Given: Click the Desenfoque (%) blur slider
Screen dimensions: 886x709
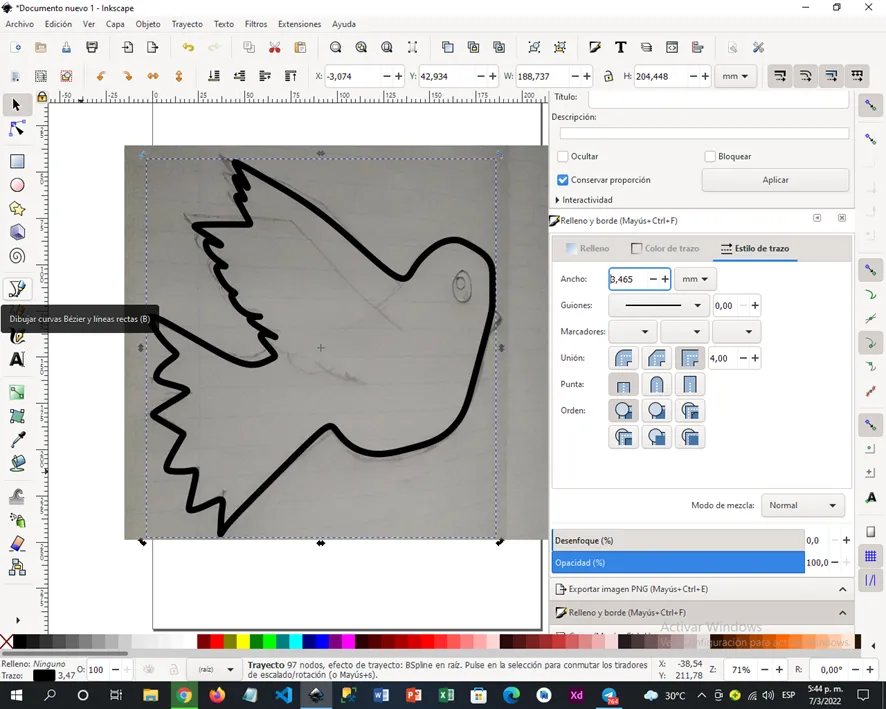Looking at the screenshot, I should click(x=678, y=541).
